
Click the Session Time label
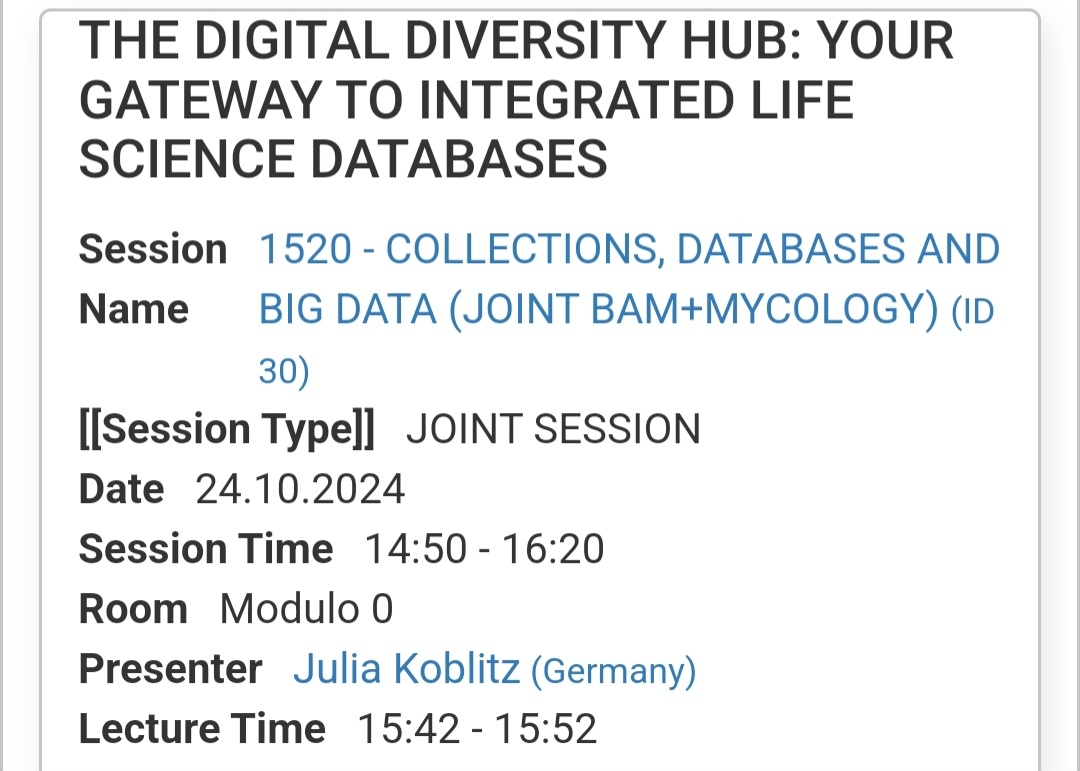pyautogui.click(x=206, y=550)
